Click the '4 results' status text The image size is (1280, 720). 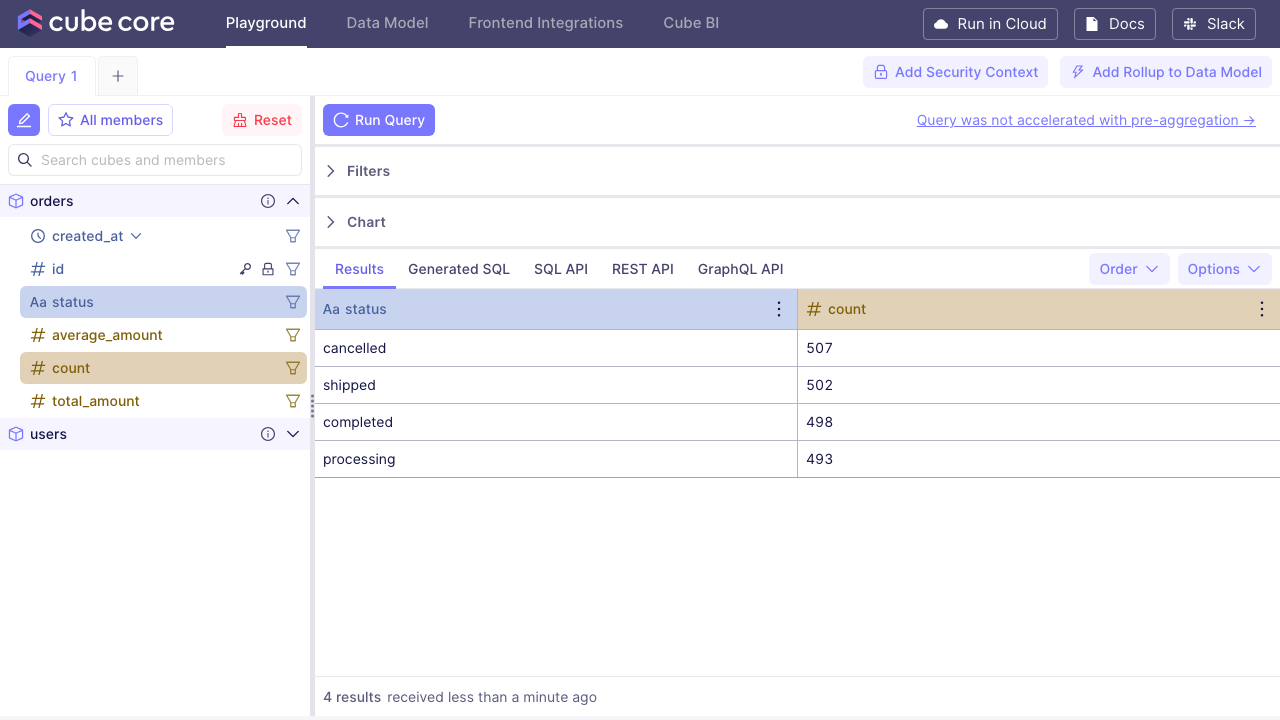pos(352,697)
